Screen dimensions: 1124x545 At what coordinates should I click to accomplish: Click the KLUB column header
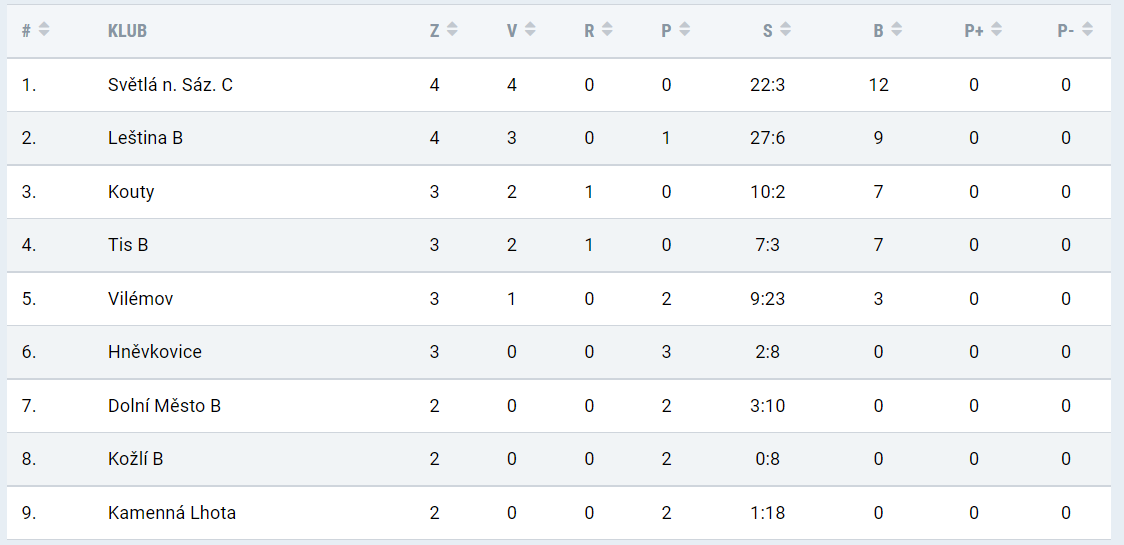click(128, 32)
